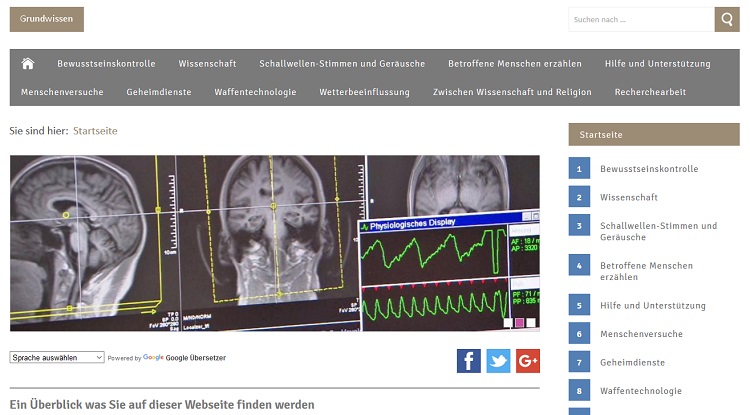Open Wetterbeeinflussung in navigation menu
This screenshot has height=415, width=750.
364,92
